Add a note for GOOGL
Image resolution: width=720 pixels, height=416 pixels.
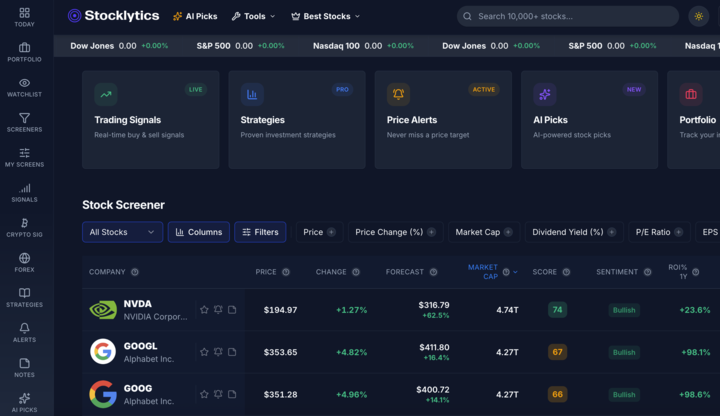[x=232, y=352]
